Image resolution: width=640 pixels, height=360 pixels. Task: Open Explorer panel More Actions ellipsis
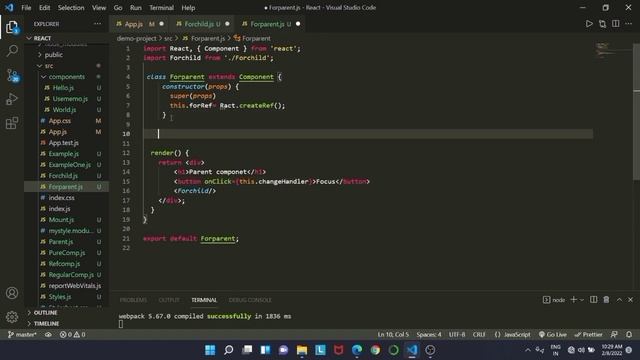click(x=97, y=24)
